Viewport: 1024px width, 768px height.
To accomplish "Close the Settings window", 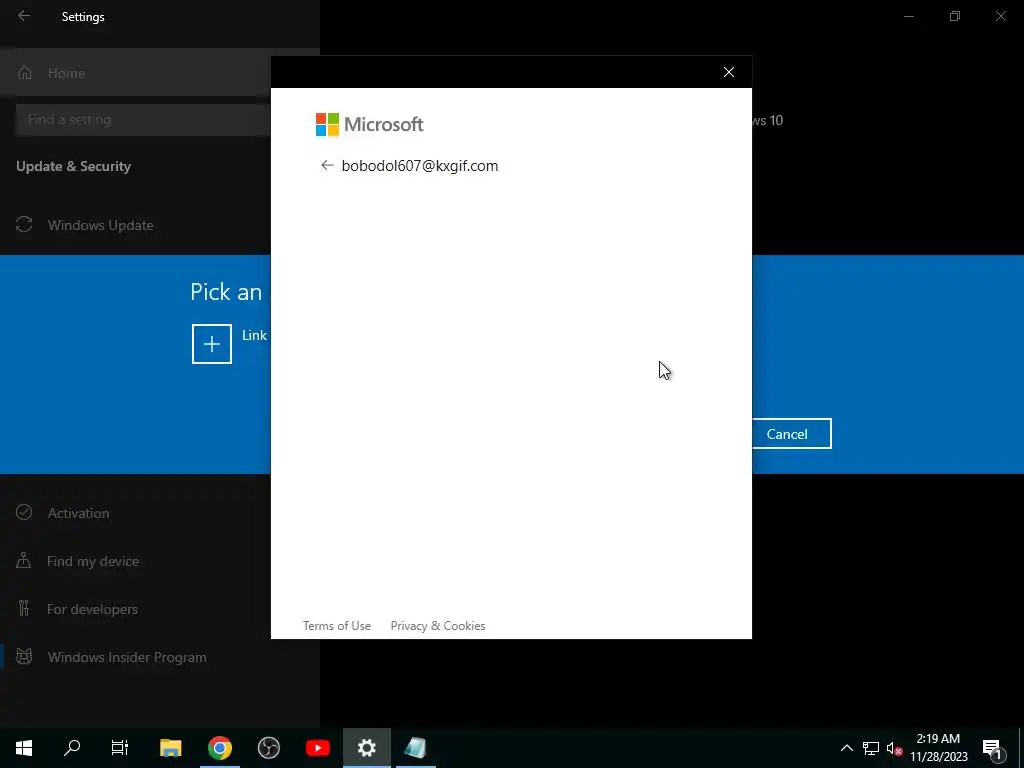I will click(x=1000, y=16).
